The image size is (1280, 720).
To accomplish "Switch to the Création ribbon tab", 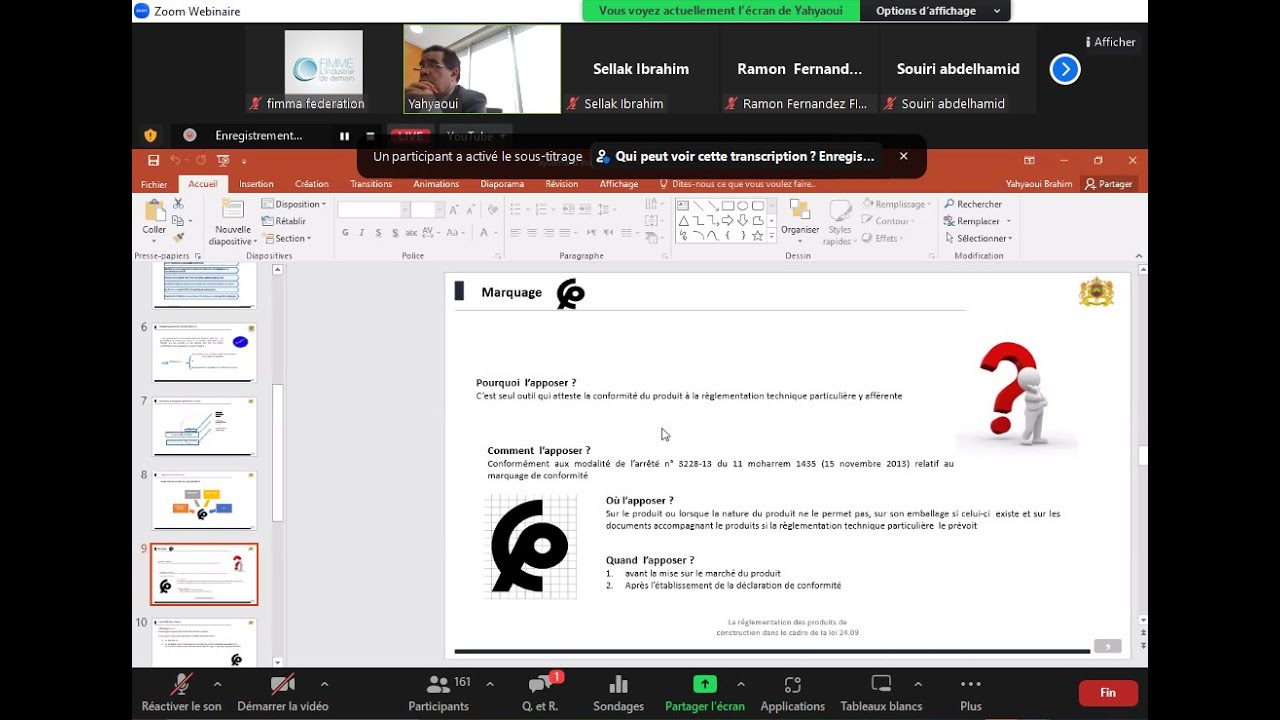I will click(x=311, y=184).
